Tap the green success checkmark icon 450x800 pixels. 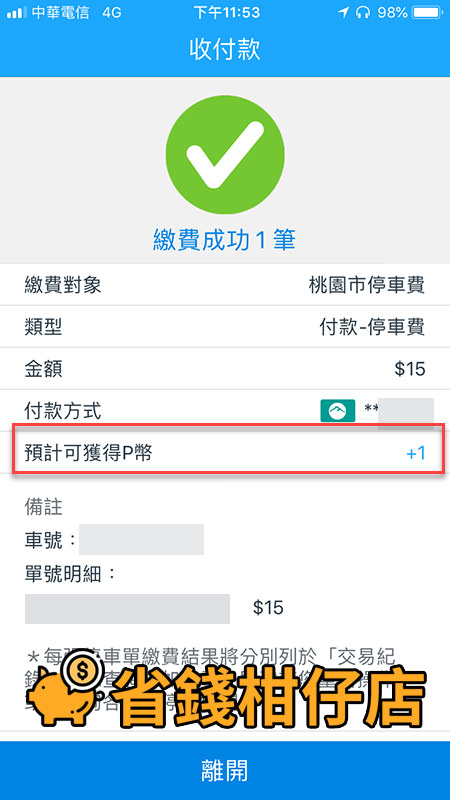pyautogui.click(x=225, y=155)
